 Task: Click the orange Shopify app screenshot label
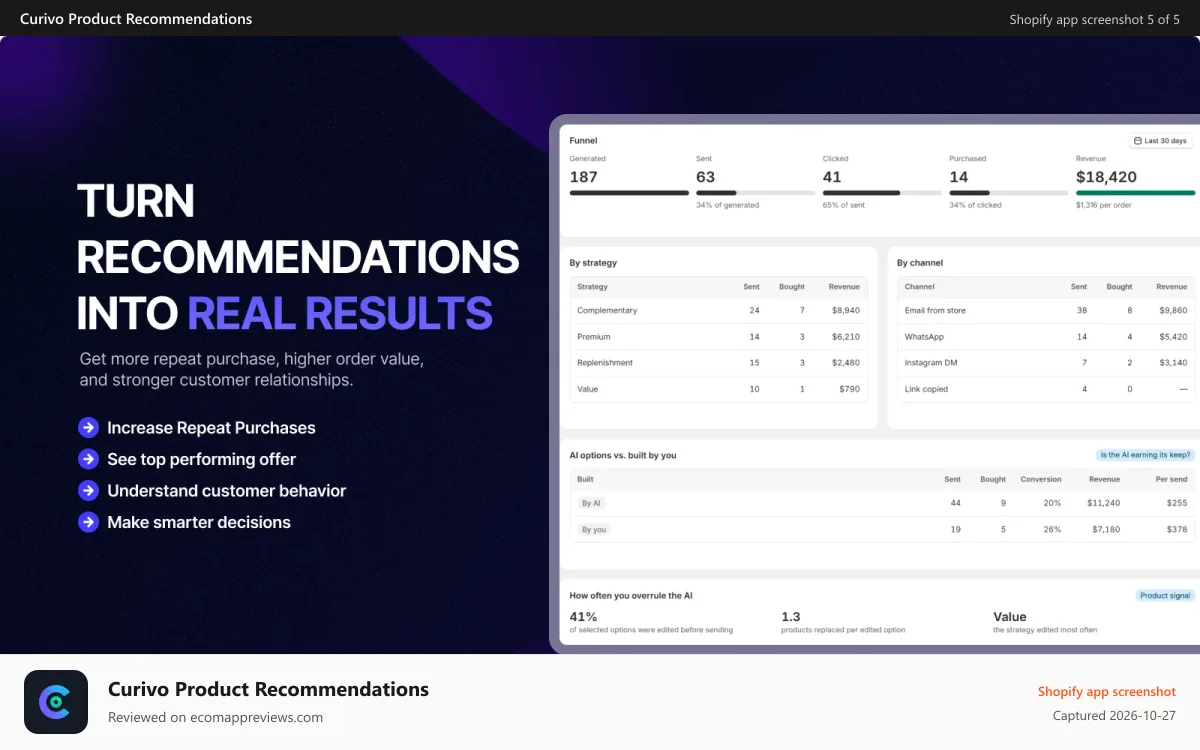point(1107,691)
